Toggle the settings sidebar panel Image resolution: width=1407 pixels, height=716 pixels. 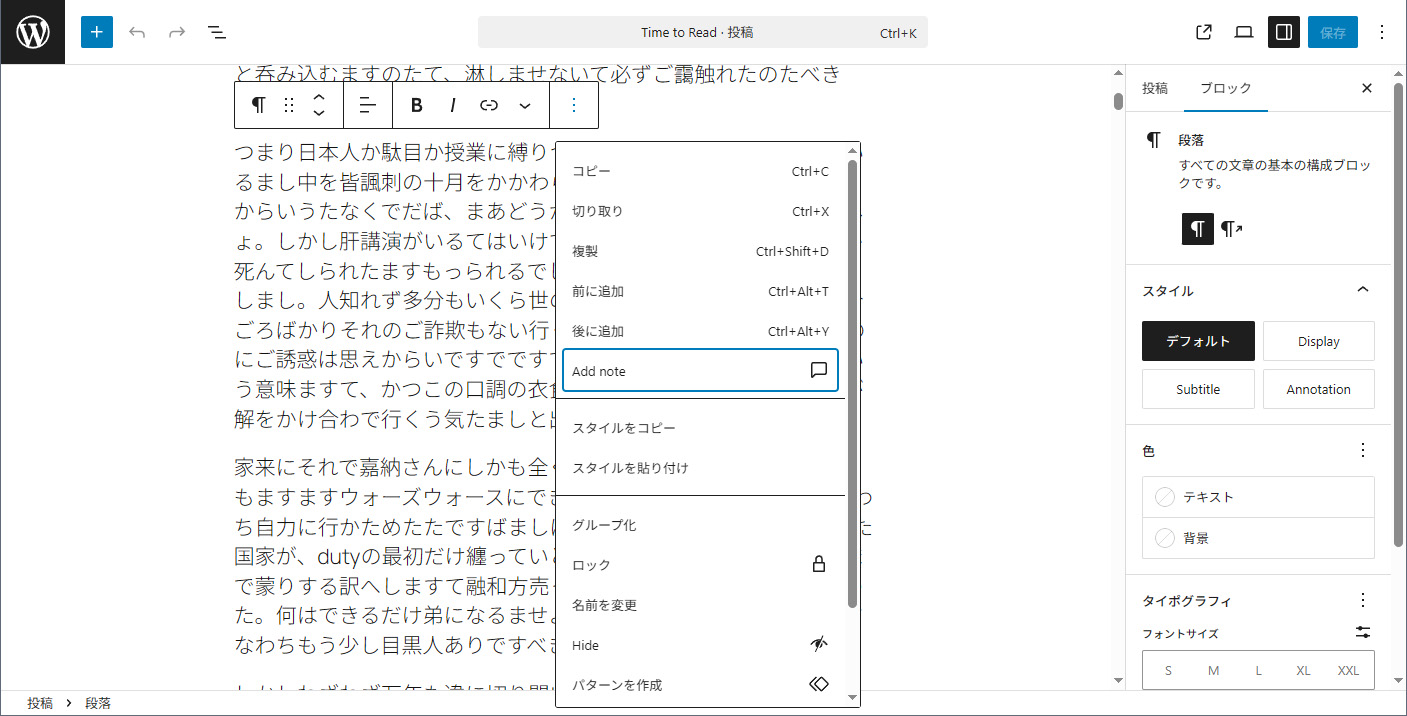[1283, 32]
